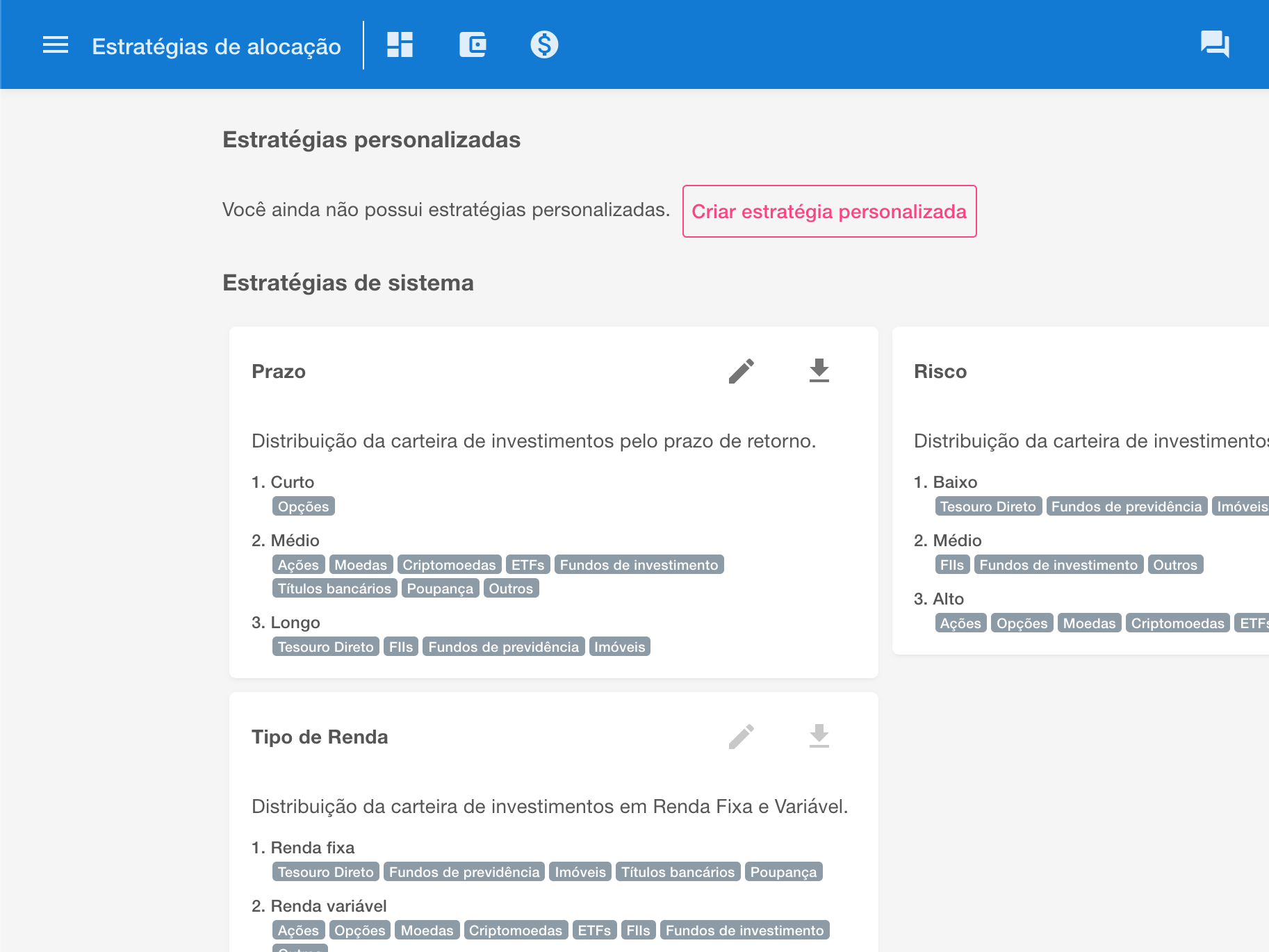Image resolution: width=1269 pixels, height=952 pixels.
Task: Select the Opções tag under Curto
Action: (x=303, y=507)
